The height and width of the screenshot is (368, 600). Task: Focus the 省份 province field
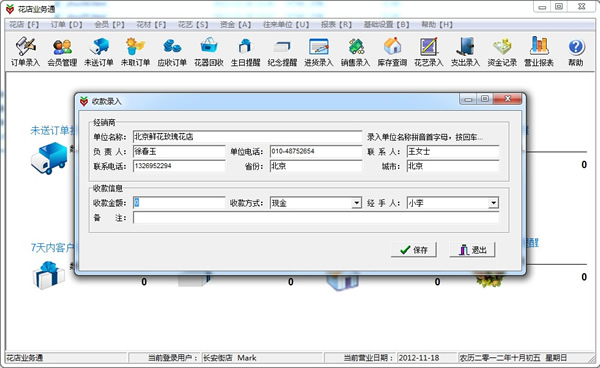316,166
